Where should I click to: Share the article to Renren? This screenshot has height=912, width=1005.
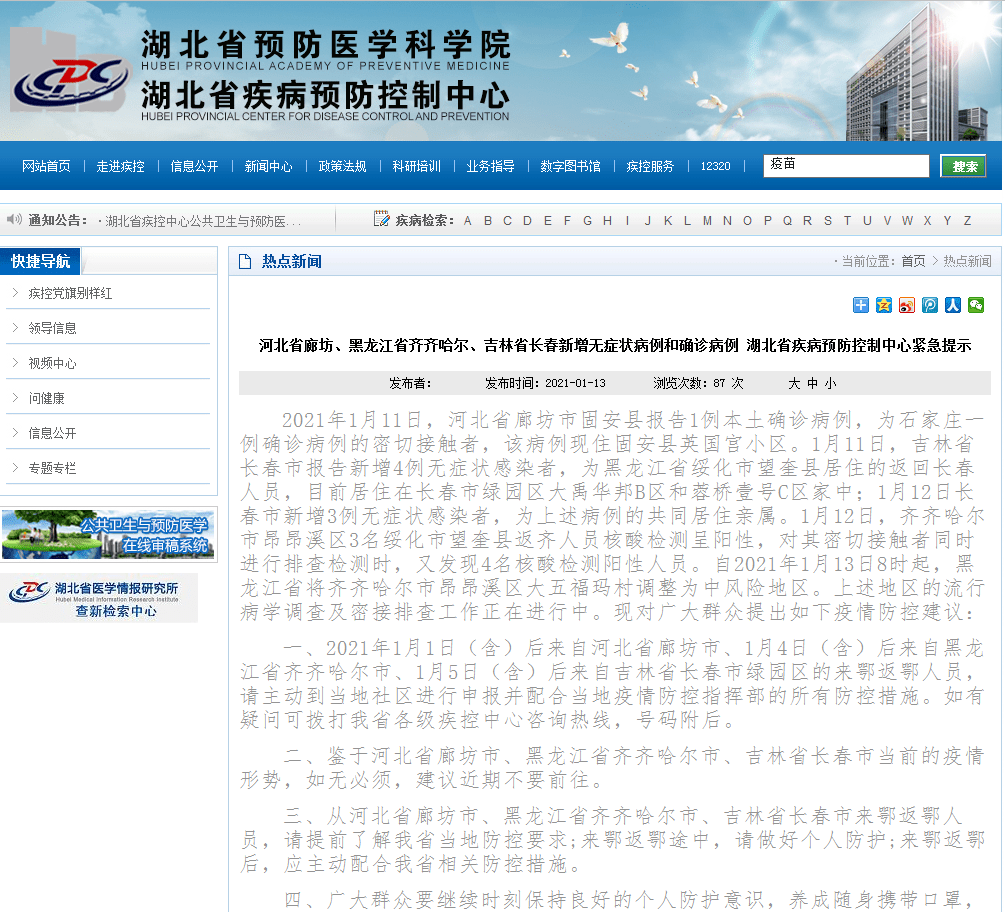(952, 306)
